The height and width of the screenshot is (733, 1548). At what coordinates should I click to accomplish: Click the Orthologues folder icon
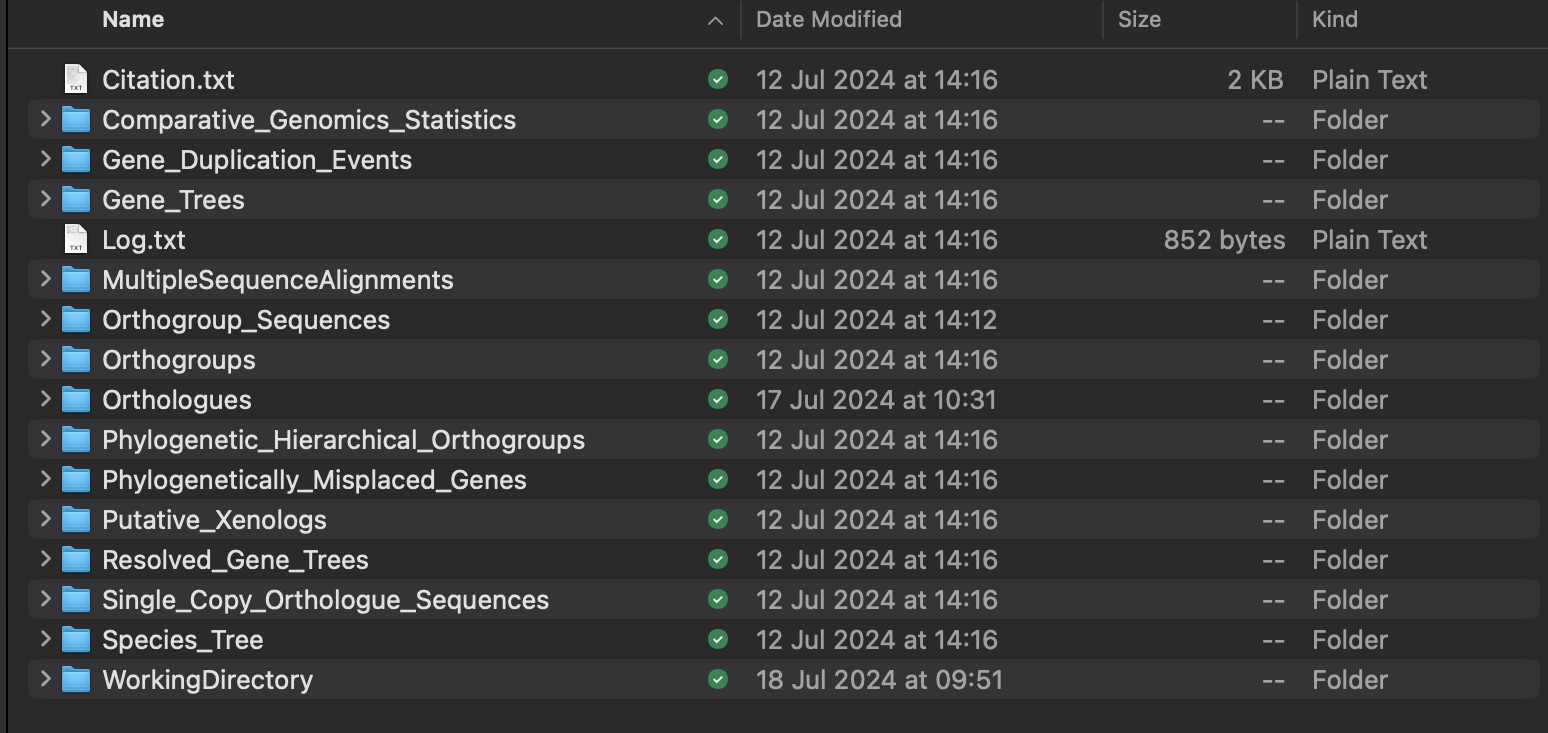[x=76, y=399]
